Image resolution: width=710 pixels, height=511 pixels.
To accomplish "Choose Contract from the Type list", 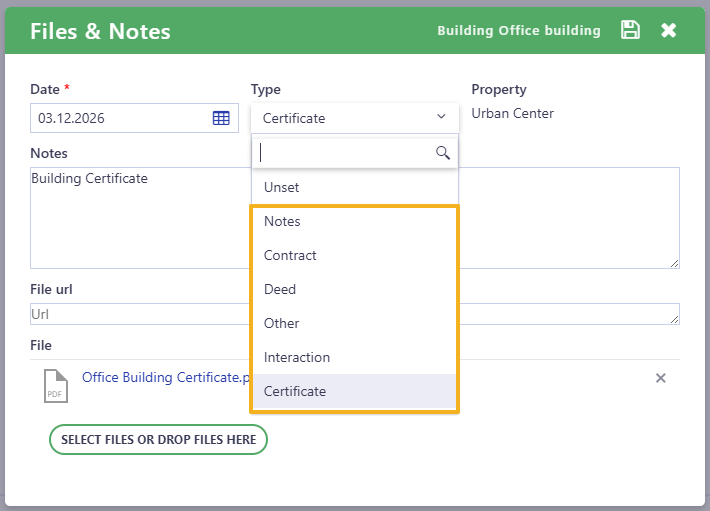I will tap(355, 255).
